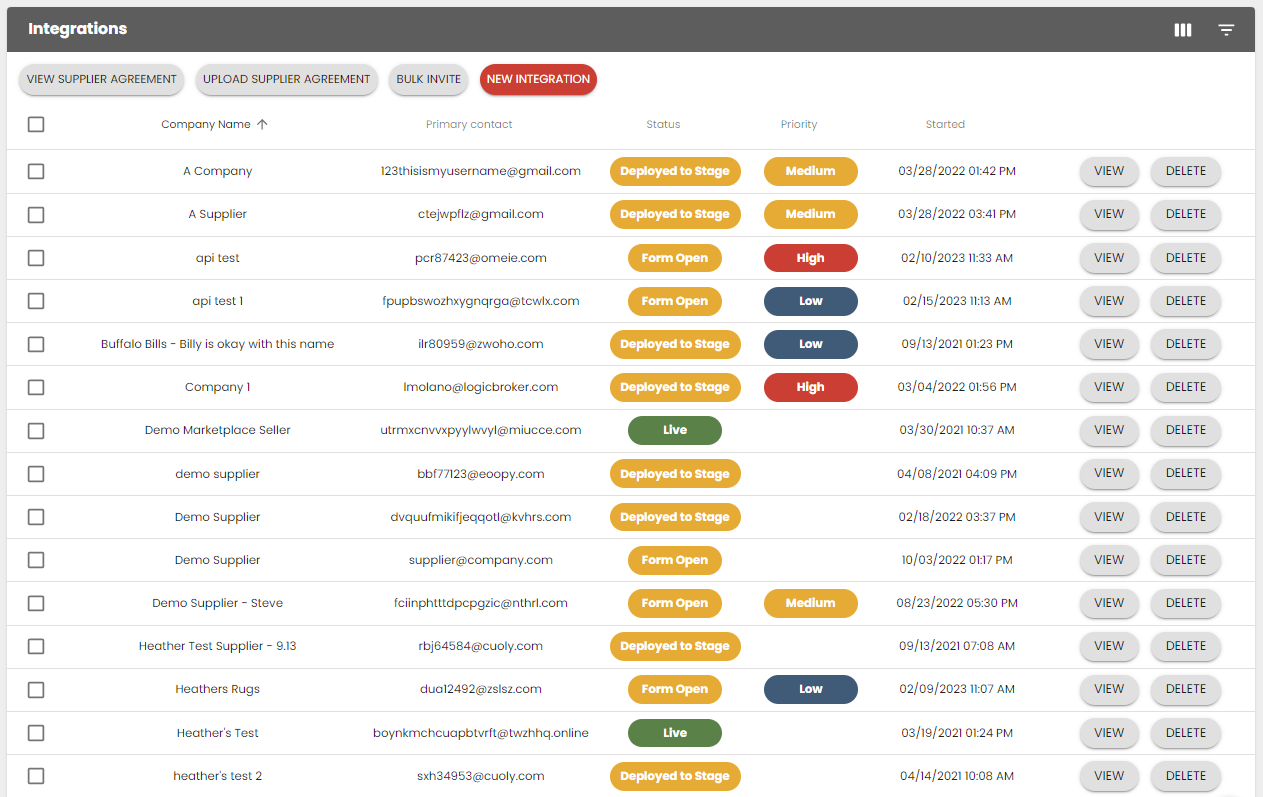Tick the Demo Marketplace Seller checkbox
The width and height of the screenshot is (1263, 797).
[36, 430]
